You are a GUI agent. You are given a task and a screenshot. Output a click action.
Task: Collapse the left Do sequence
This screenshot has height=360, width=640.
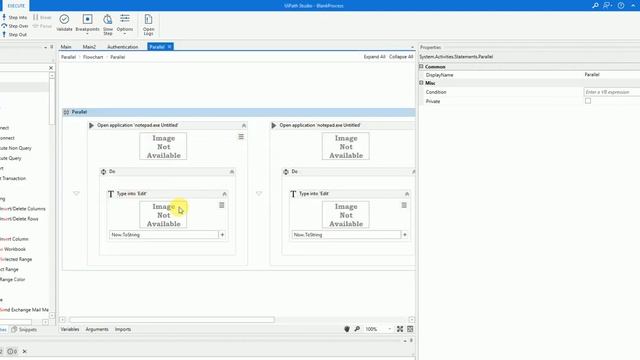pyautogui.click(x=231, y=172)
